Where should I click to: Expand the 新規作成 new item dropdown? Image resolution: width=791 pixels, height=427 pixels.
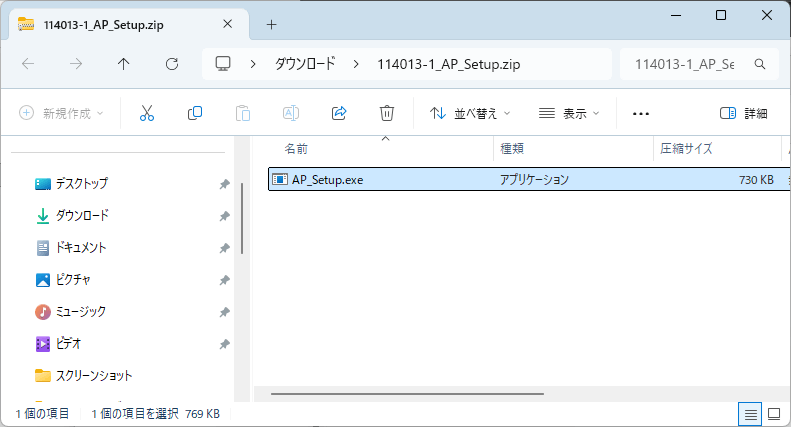click(62, 113)
